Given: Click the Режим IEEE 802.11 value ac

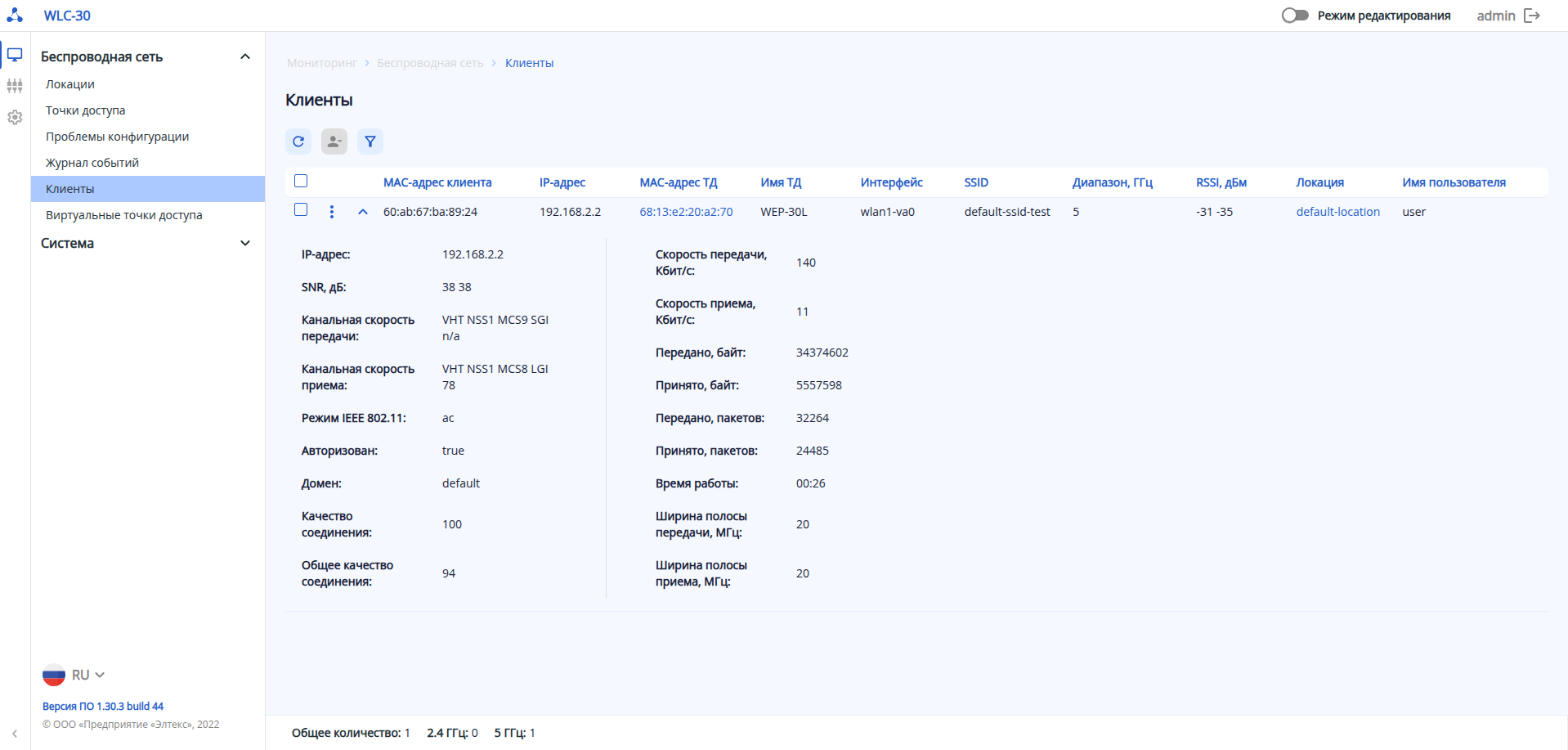Looking at the screenshot, I should [448, 418].
